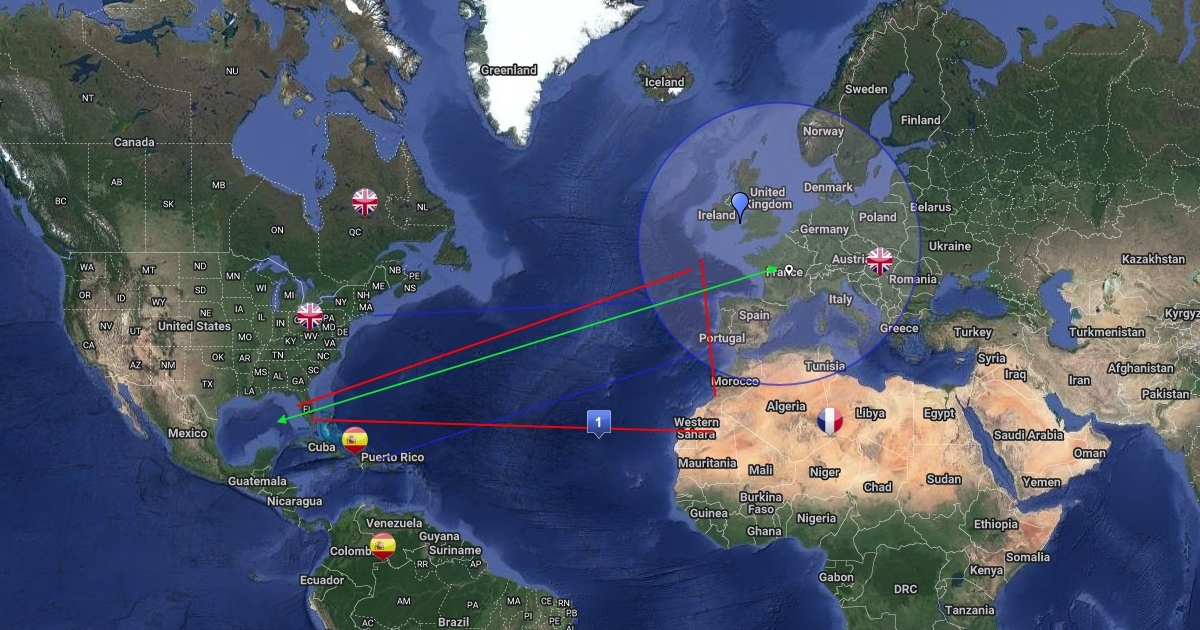
Task: Open the Spanish flag marker near Cuba
Action: pos(354,439)
